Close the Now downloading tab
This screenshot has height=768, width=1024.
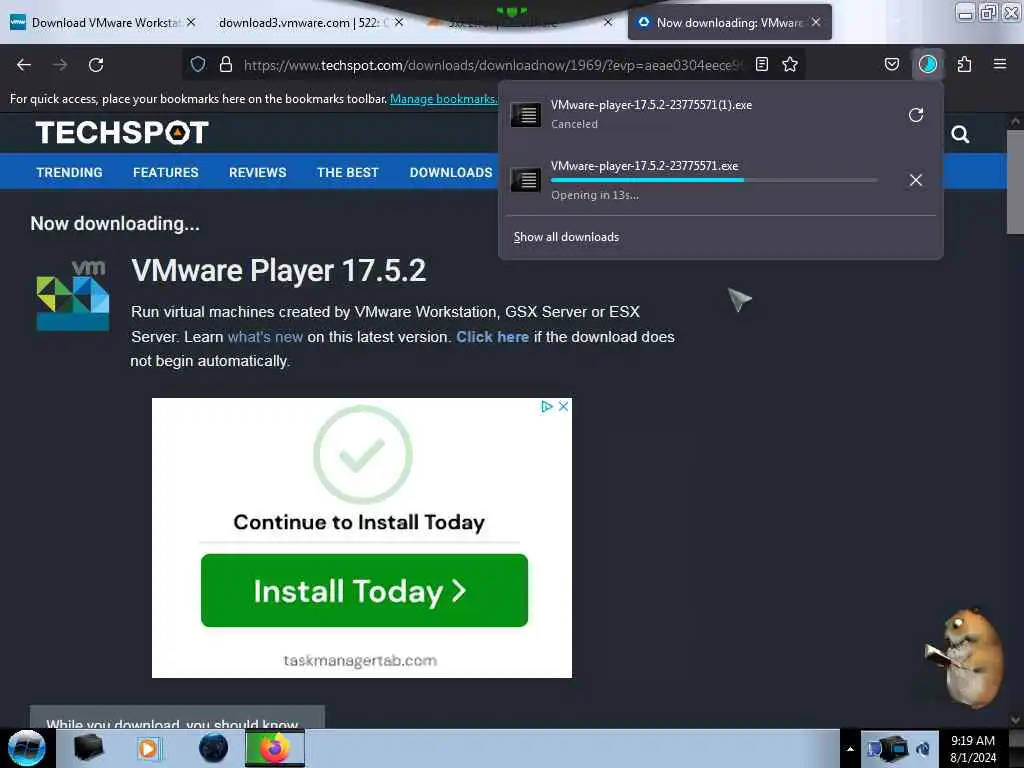tap(816, 22)
